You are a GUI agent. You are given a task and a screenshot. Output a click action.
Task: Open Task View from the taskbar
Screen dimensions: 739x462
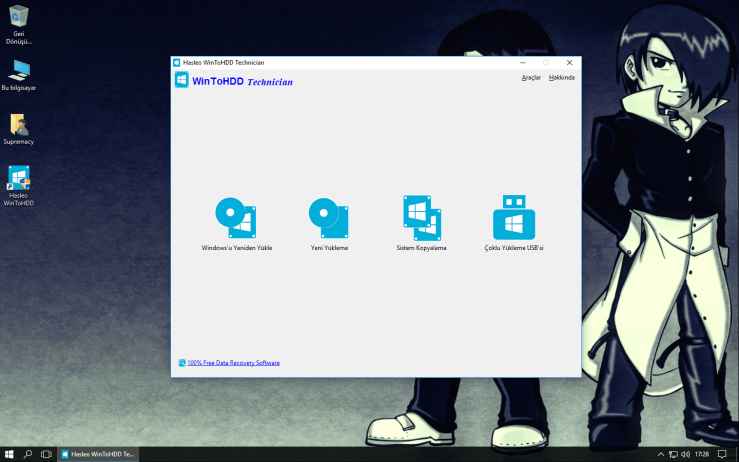pos(46,454)
